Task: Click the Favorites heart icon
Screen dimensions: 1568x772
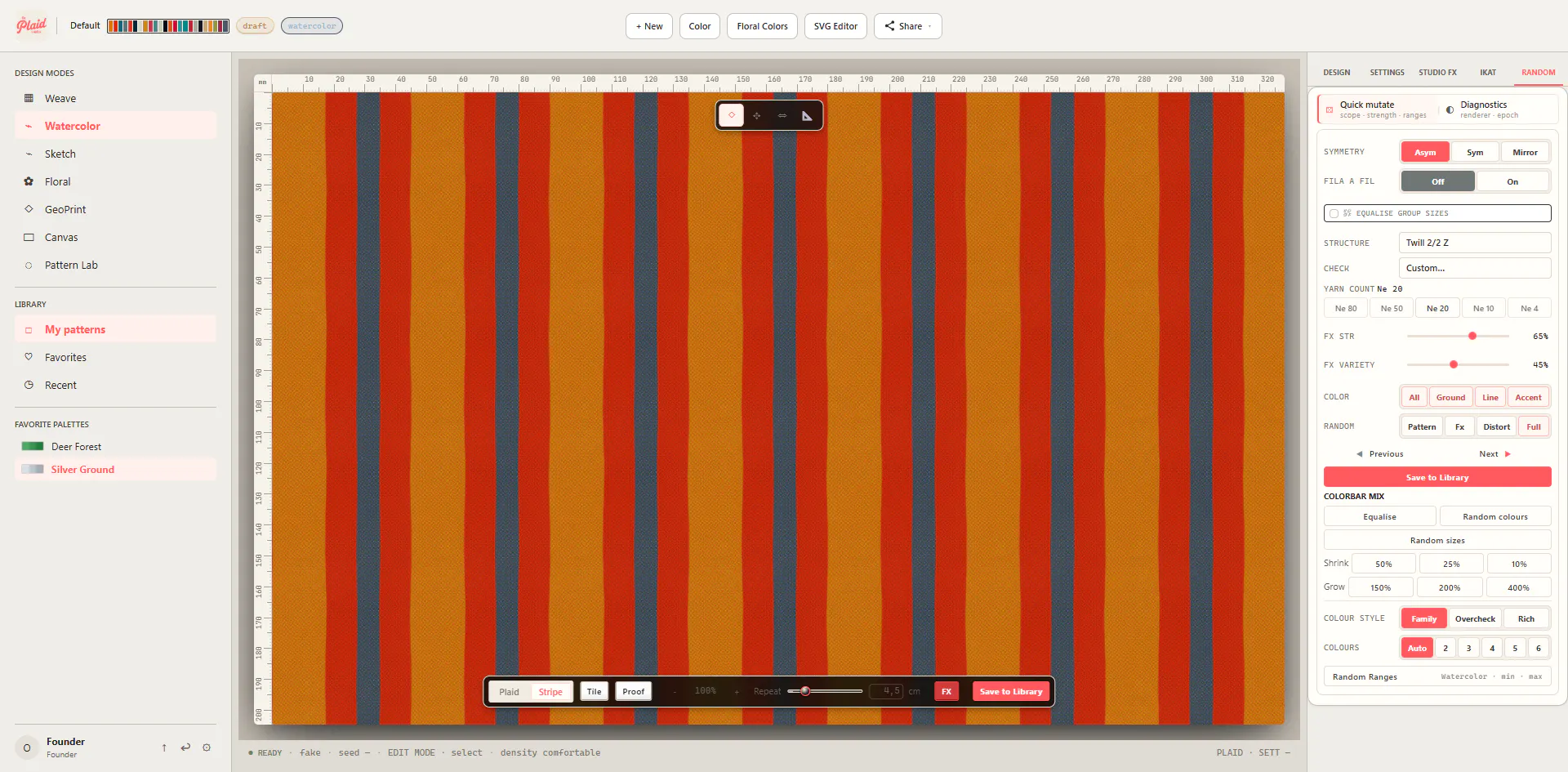Action: [29, 357]
